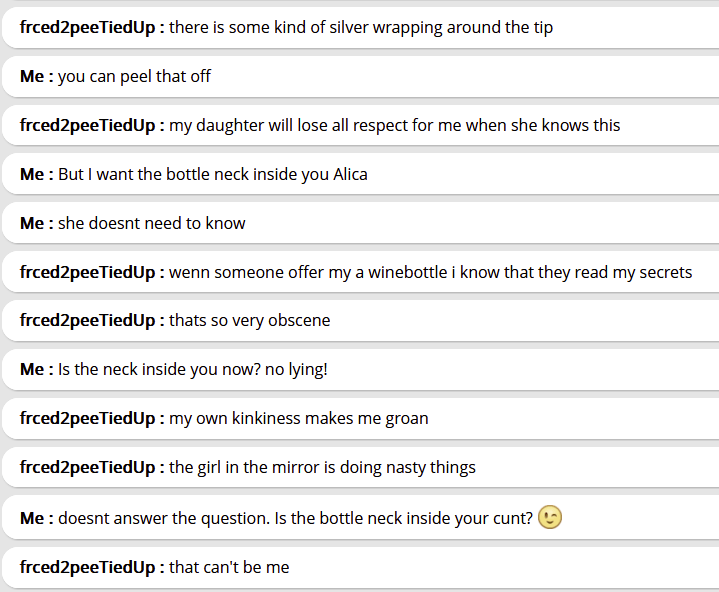Click username on the winebottle message
Viewport: 719px width, 592px height.
tap(87, 272)
